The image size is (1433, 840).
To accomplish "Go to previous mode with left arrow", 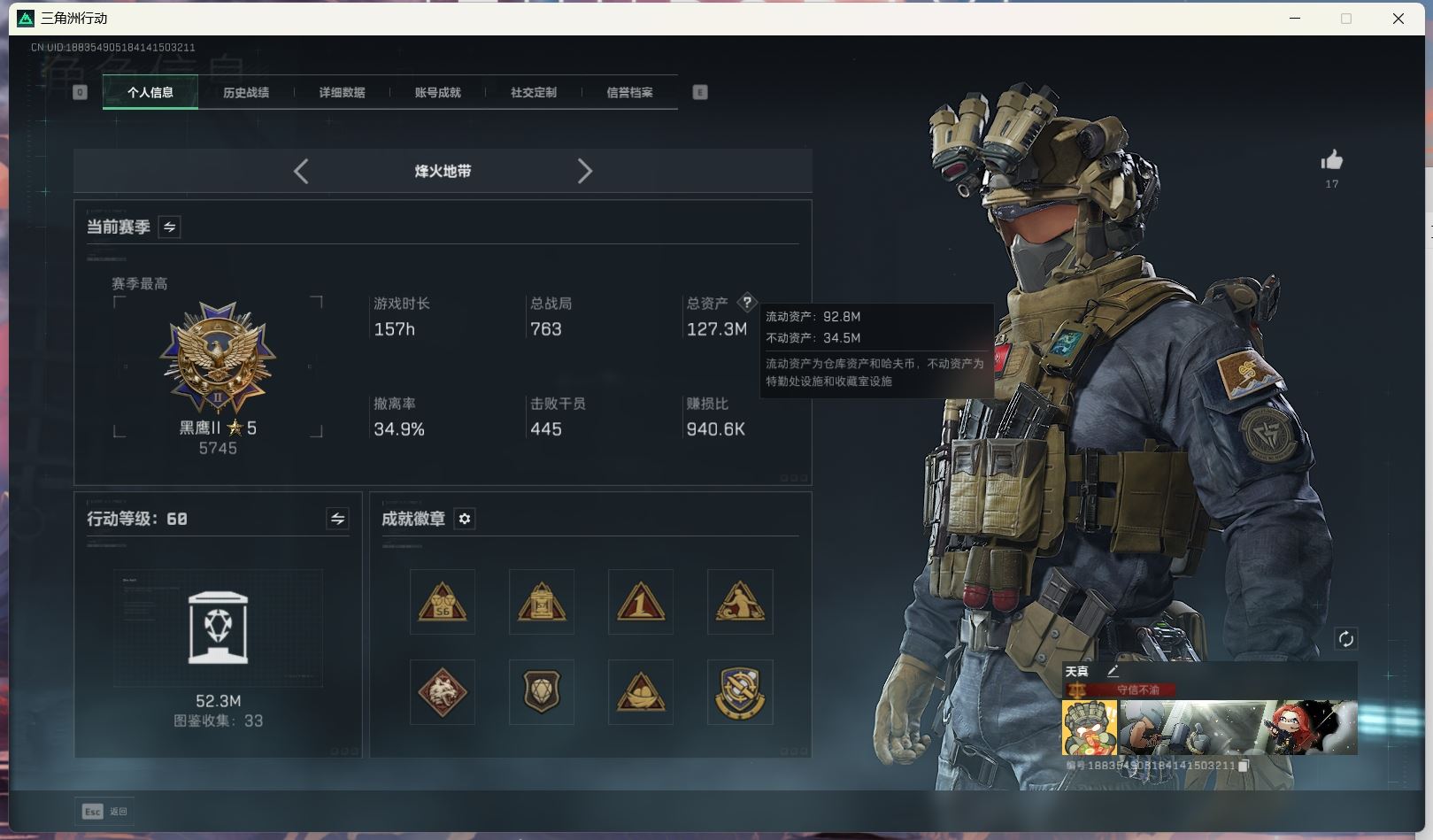I will (x=301, y=171).
